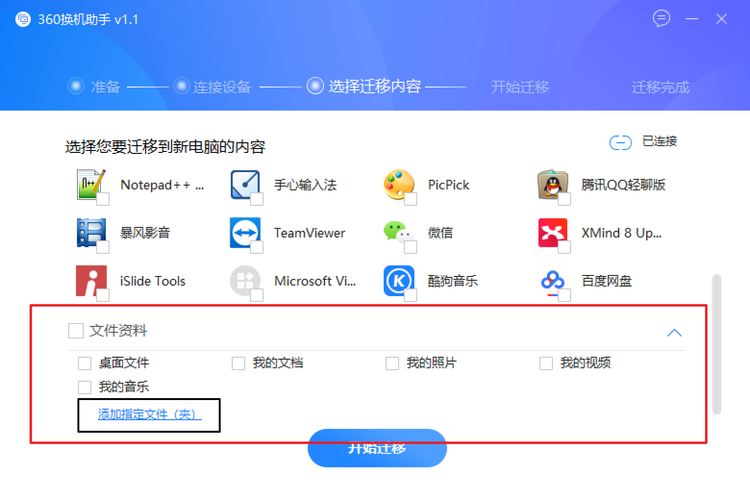The width and height of the screenshot is (750, 500).
Task: Tick the PicPick selection checkbox
Action: pyautogui.click(x=410, y=199)
